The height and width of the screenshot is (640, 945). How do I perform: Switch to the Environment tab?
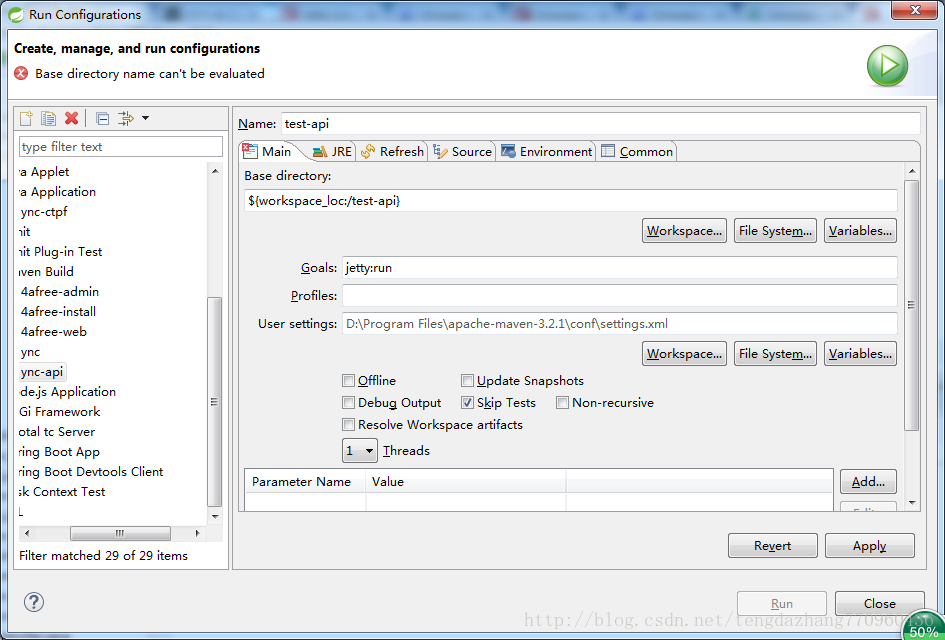pyautogui.click(x=546, y=151)
